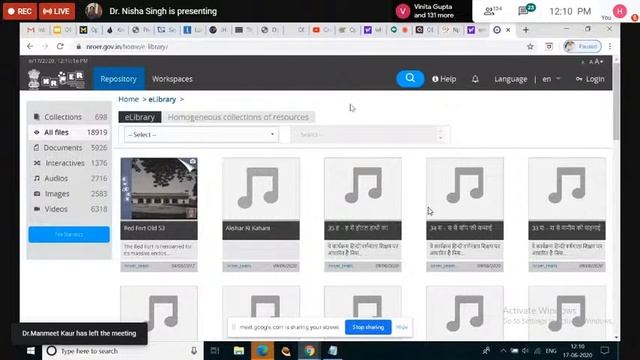This screenshot has width=640, height=360.
Task: Go to Home breadcrumb
Action: coord(129,99)
